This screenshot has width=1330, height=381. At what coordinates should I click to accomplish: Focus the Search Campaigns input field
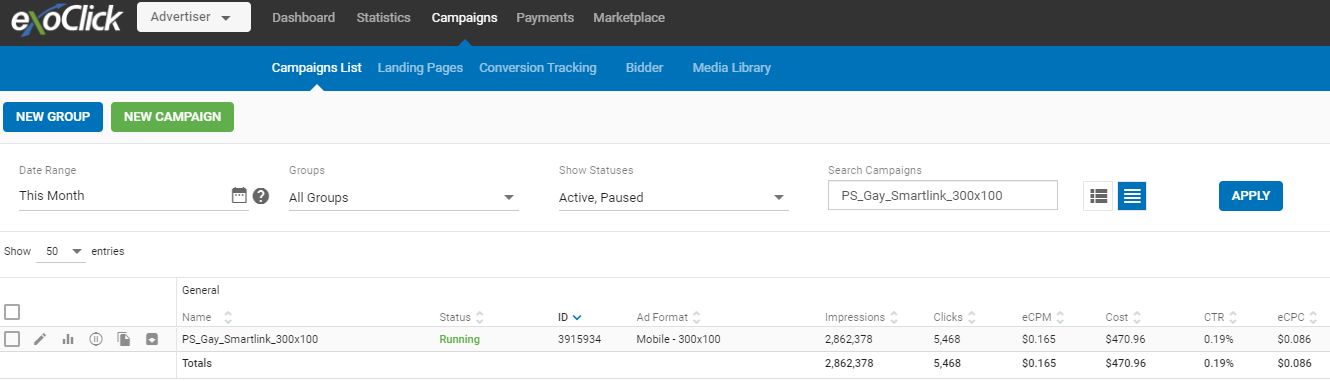943,195
